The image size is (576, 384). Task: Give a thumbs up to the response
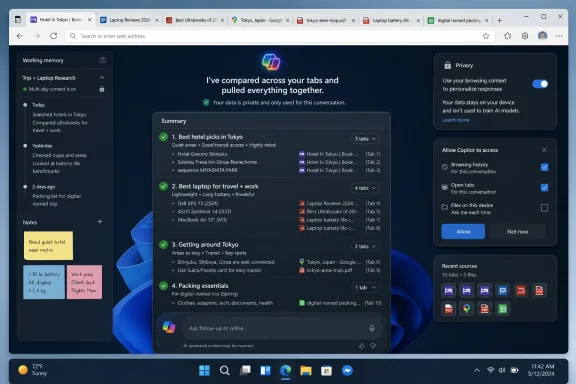[x=362, y=346]
